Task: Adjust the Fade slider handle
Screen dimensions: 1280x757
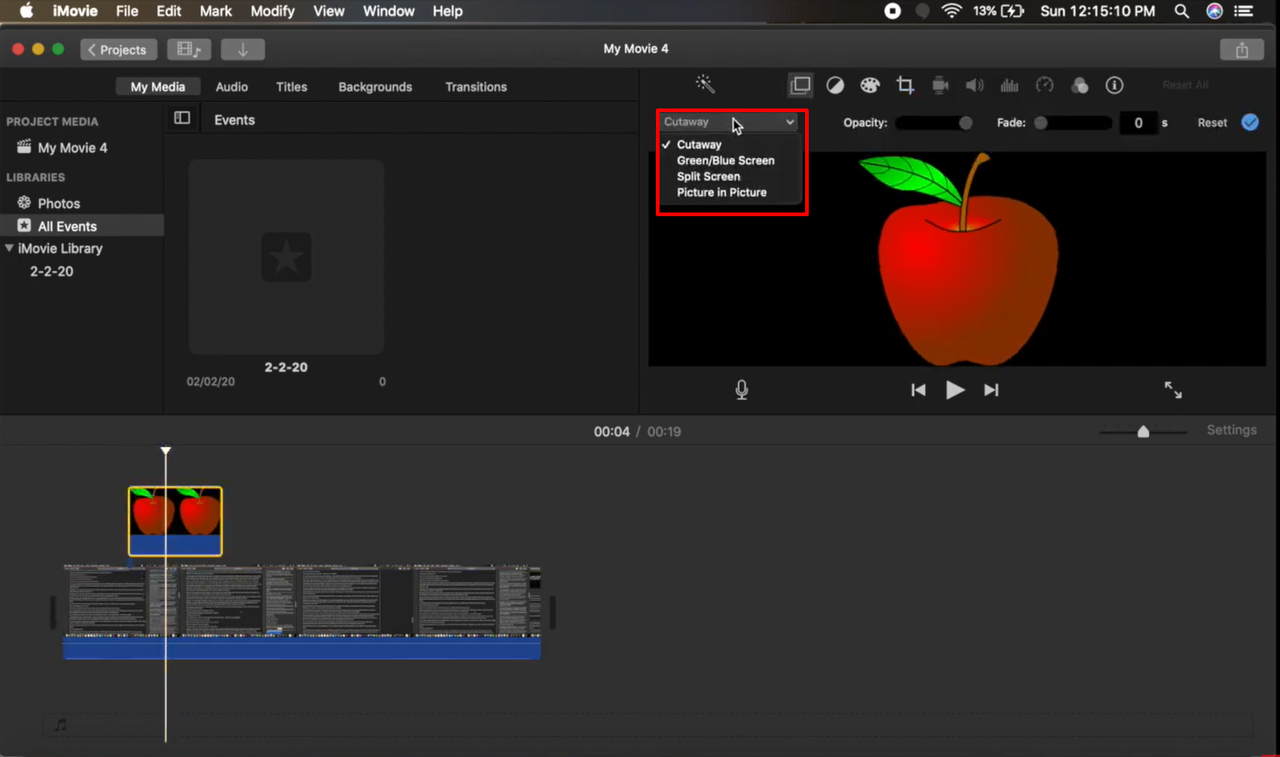Action: coord(1041,123)
